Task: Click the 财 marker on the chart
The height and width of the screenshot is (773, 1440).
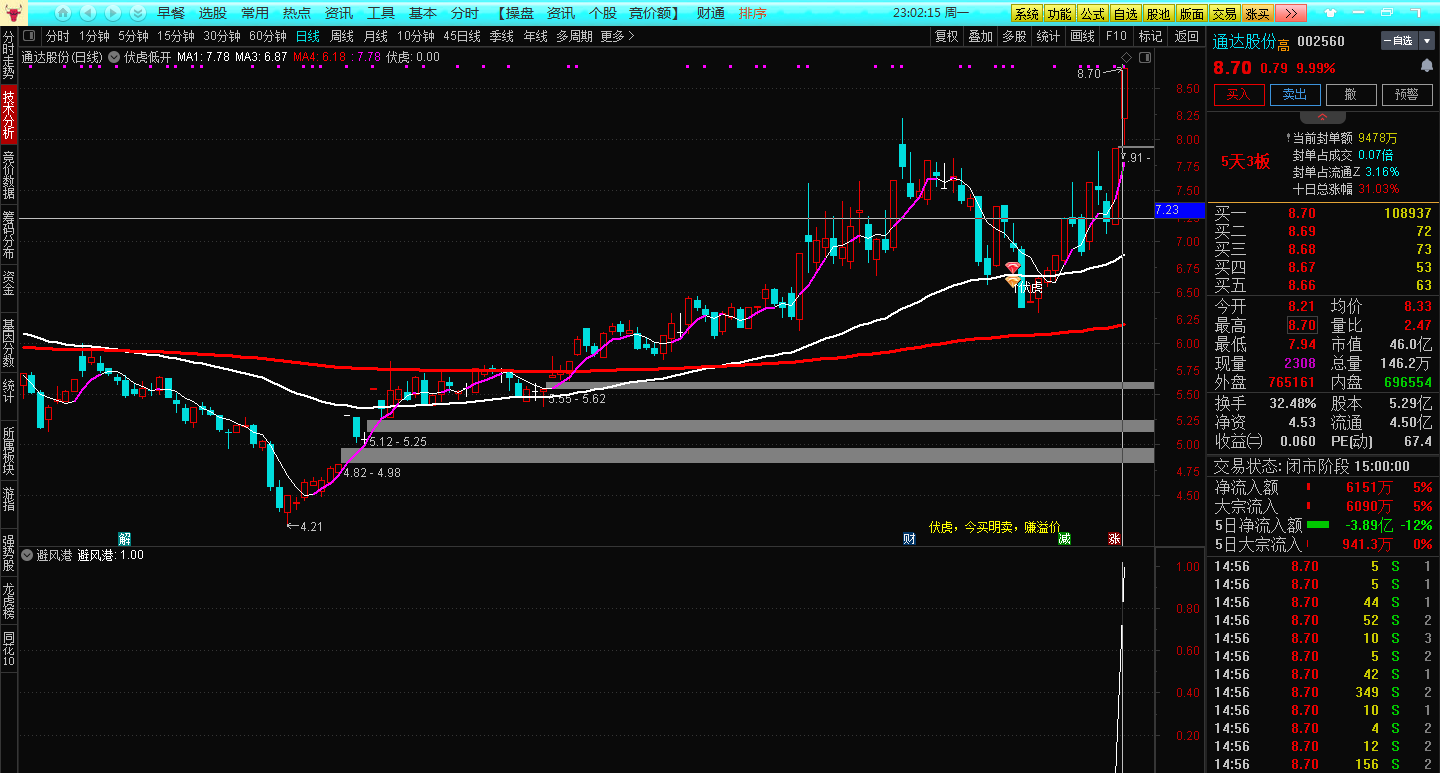Action: click(909, 538)
